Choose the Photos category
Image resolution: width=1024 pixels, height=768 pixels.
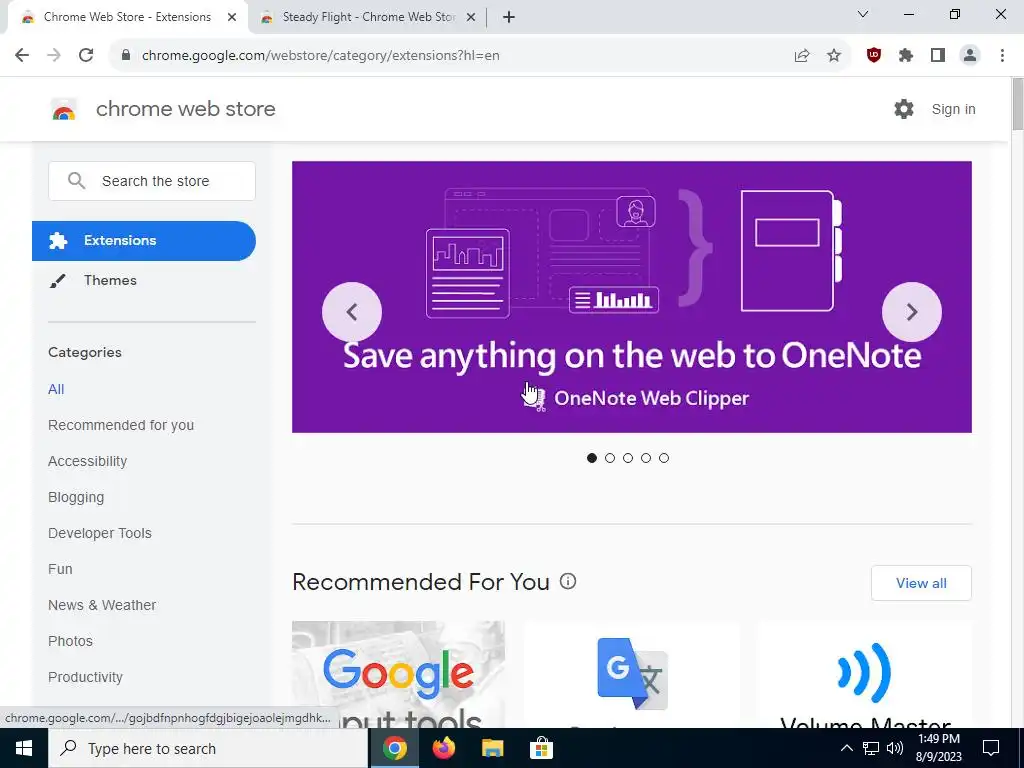click(70, 641)
